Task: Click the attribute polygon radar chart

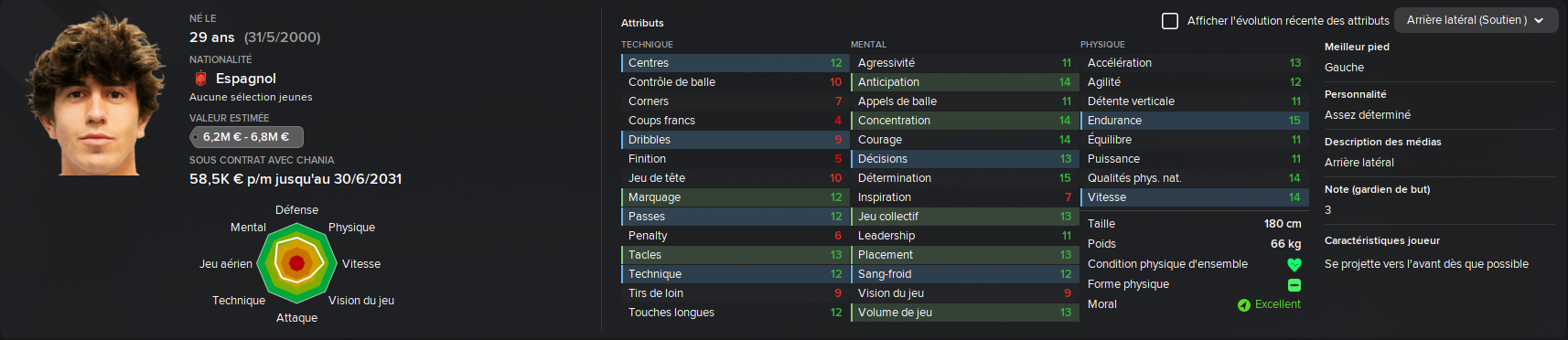Action: click(296, 263)
